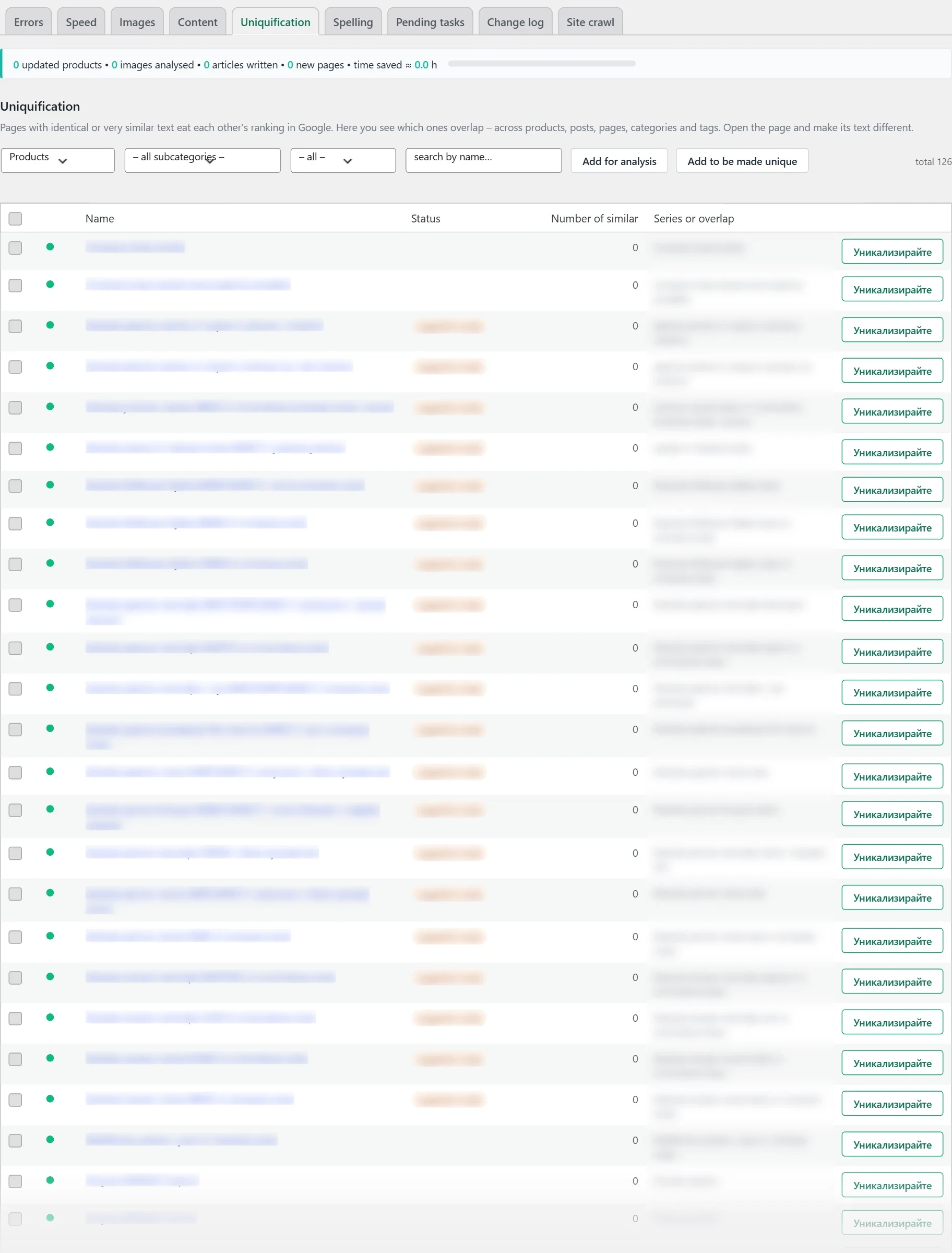
Task: Switch to Pending tasks tab
Action: (x=430, y=22)
